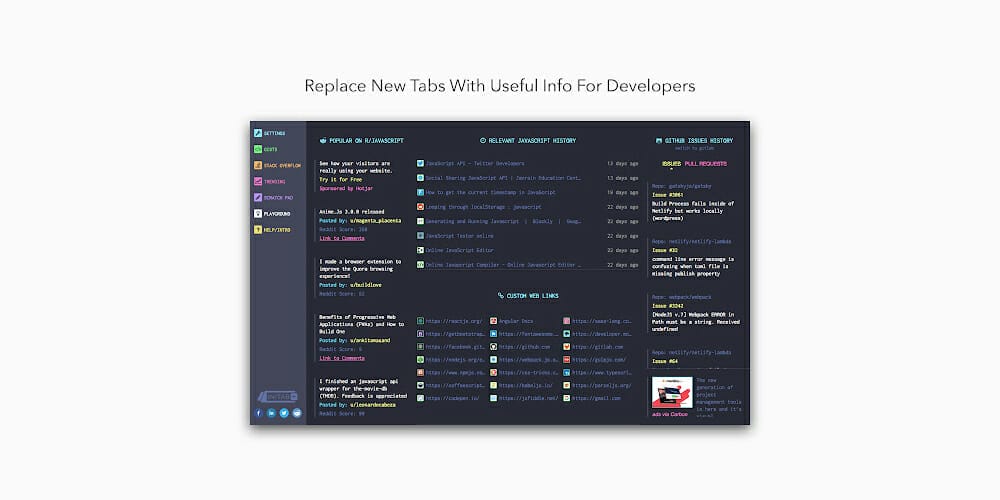Click the ads via Carbon link
The image size is (1000, 500).
[x=670, y=415]
